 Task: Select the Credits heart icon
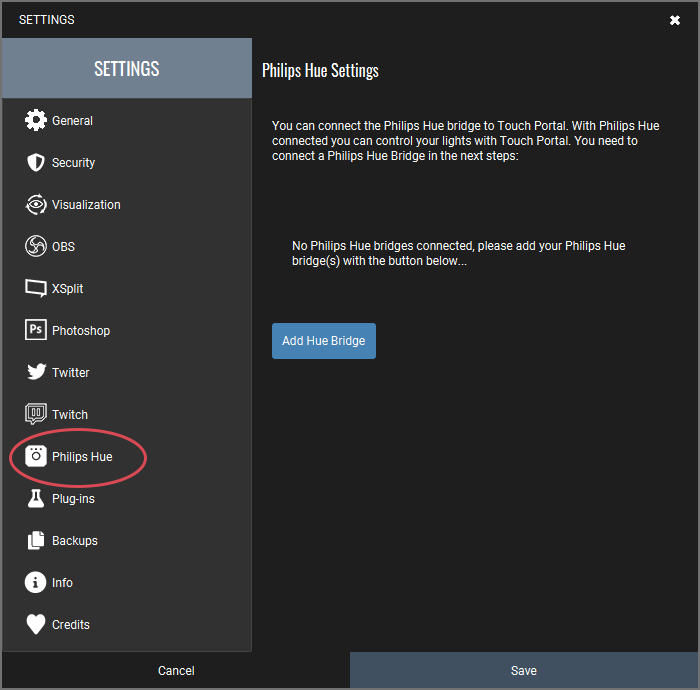coord(36,625)
